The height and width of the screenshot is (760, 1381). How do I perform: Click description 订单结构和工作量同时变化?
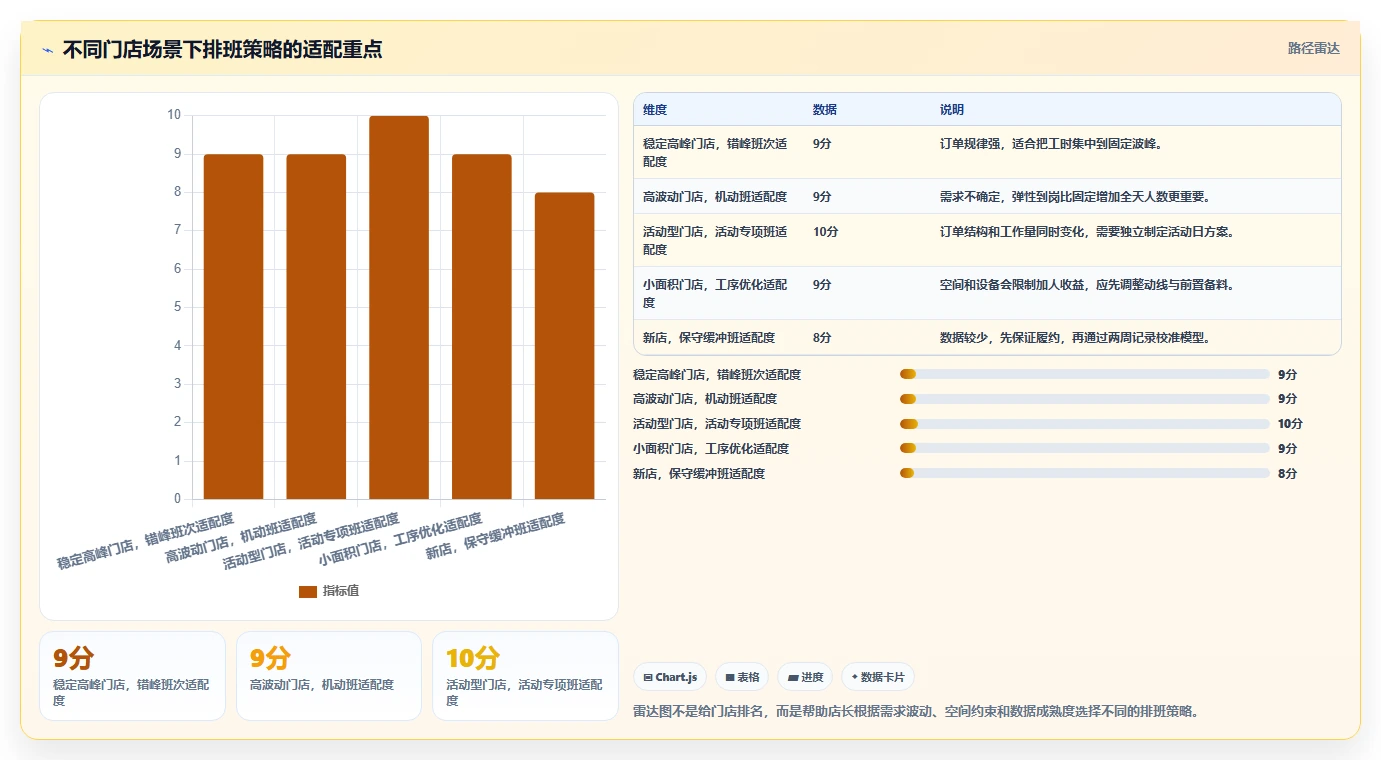(x=1088, y=232)
